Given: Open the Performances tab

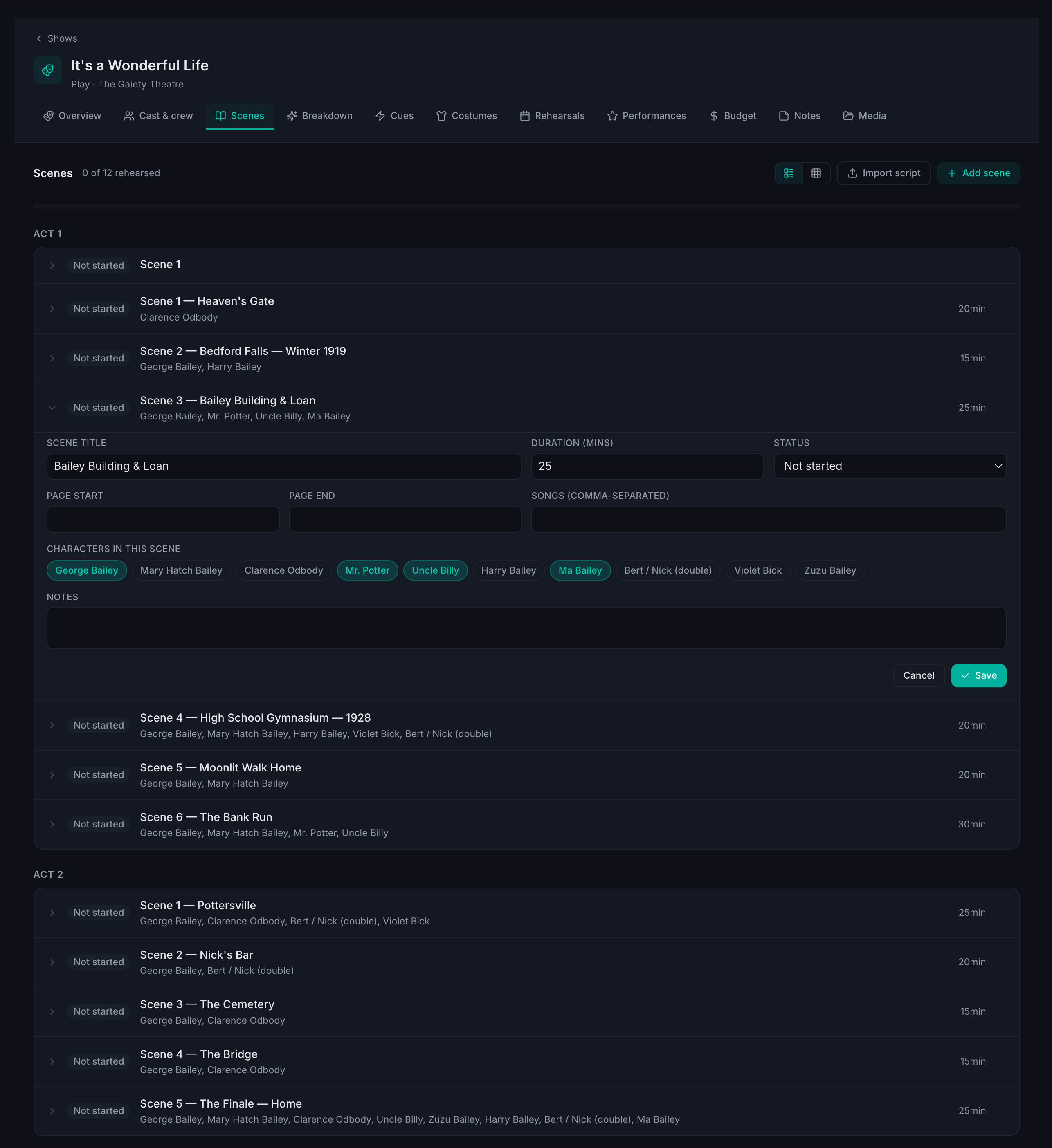Looking at the screenshot, I should coord(647,116).
